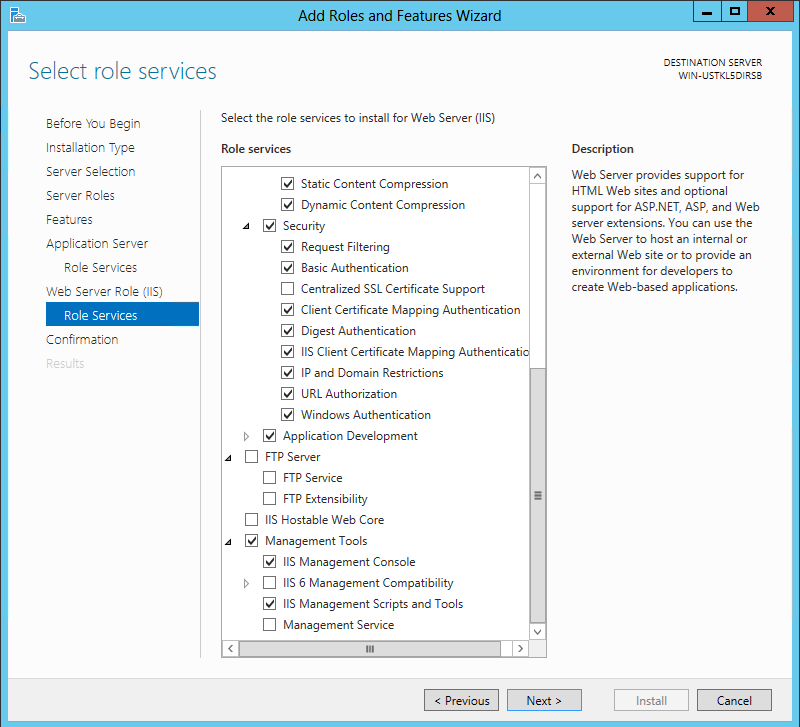Open the Features step
This screenshot has height=727, width=800.
pyautogui.click(x=69, y=219)
